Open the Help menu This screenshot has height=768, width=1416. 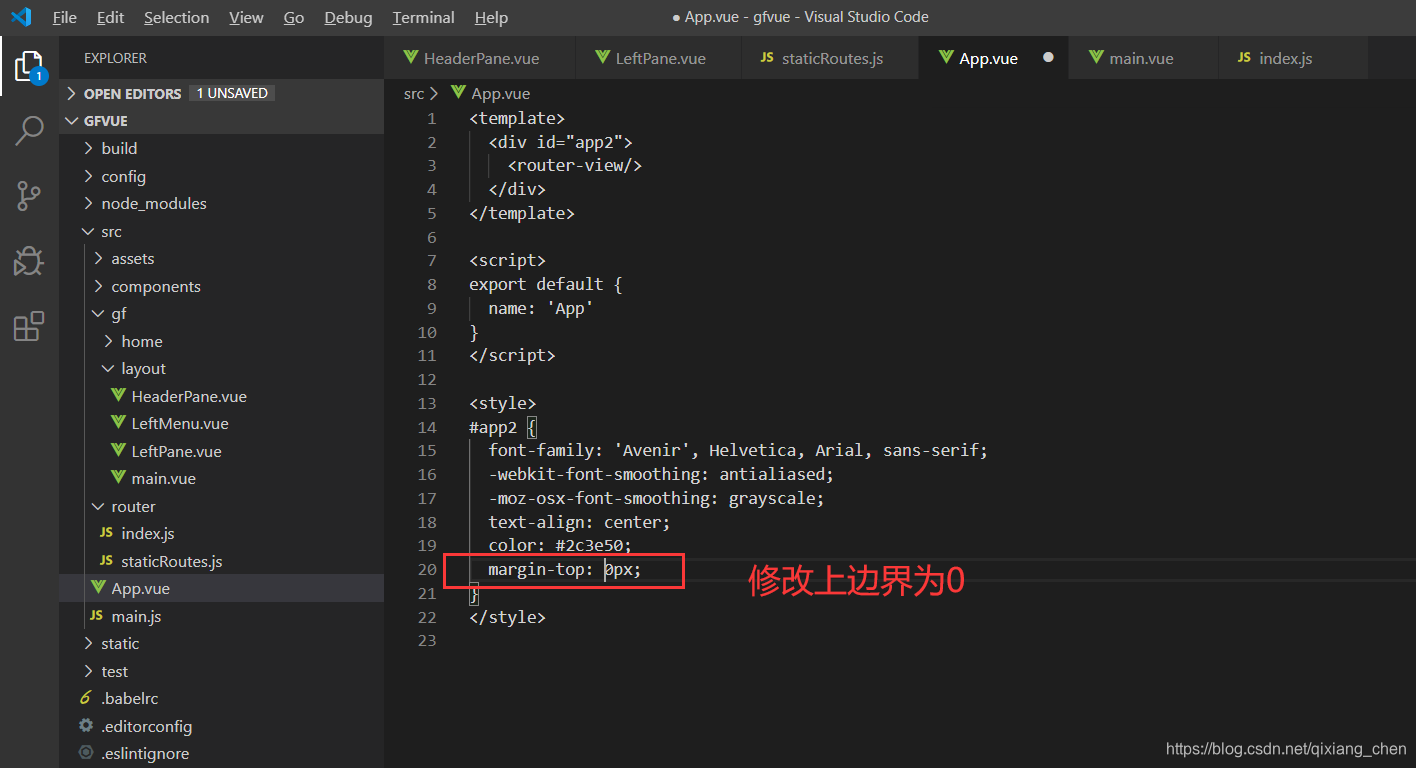(x=491, y=17)
